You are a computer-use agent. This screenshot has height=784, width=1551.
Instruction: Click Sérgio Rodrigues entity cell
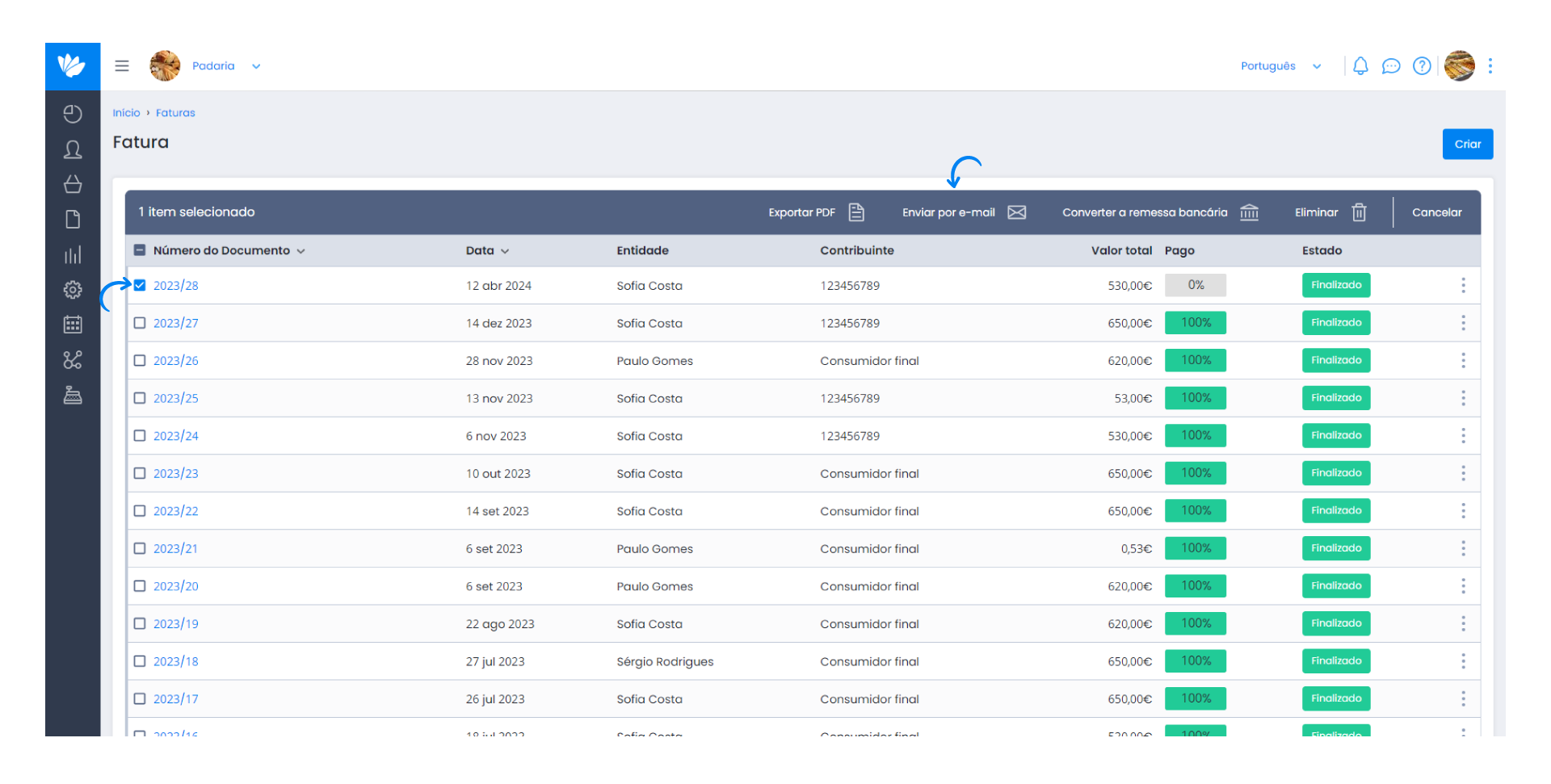pos(665,662)
